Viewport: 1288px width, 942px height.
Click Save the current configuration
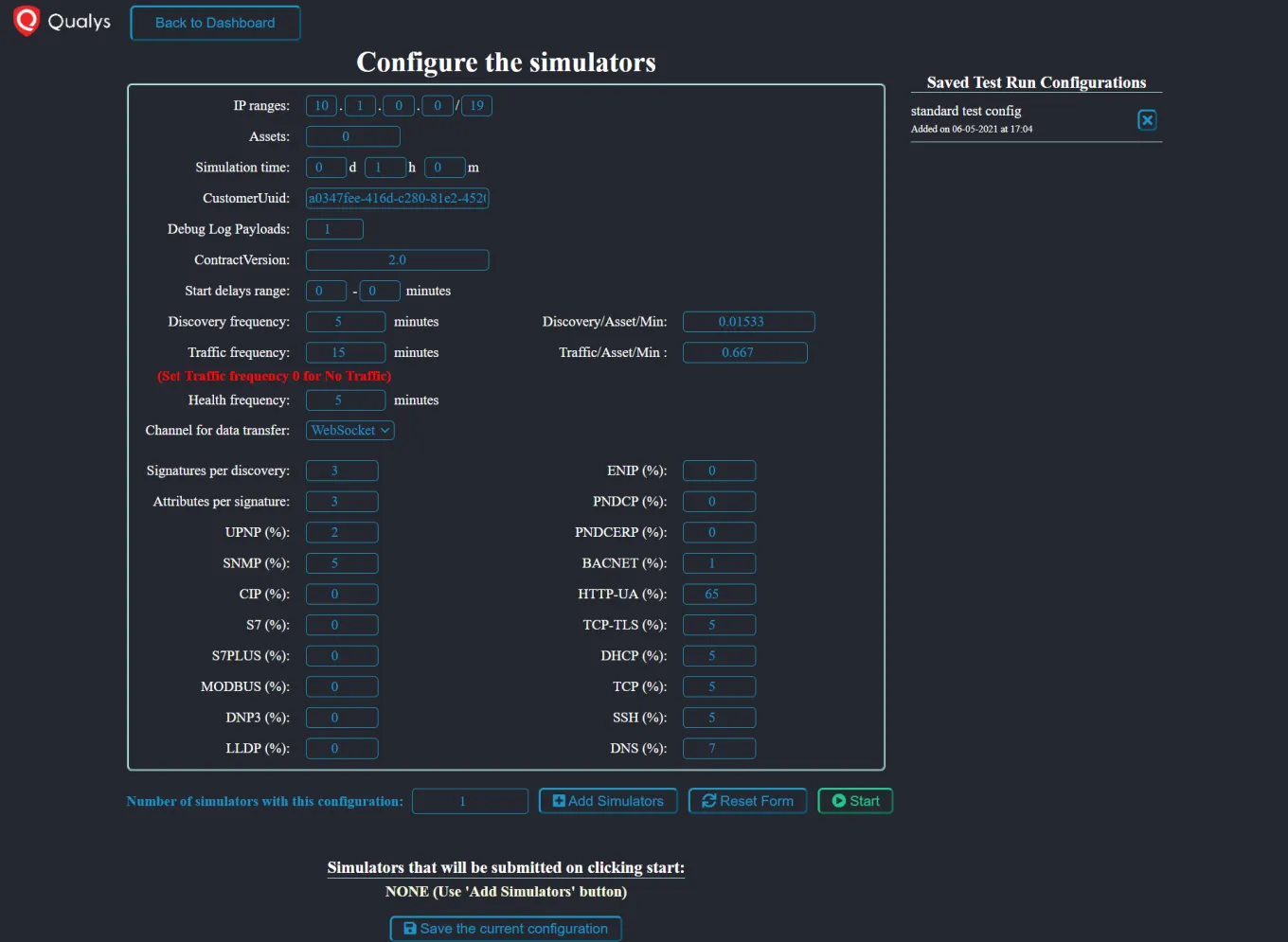(506, 928)
